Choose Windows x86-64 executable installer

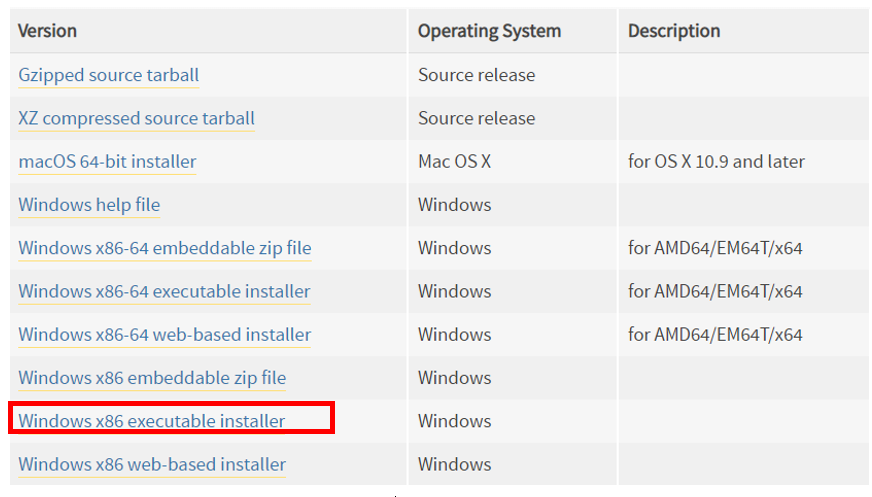coord(164,291)
